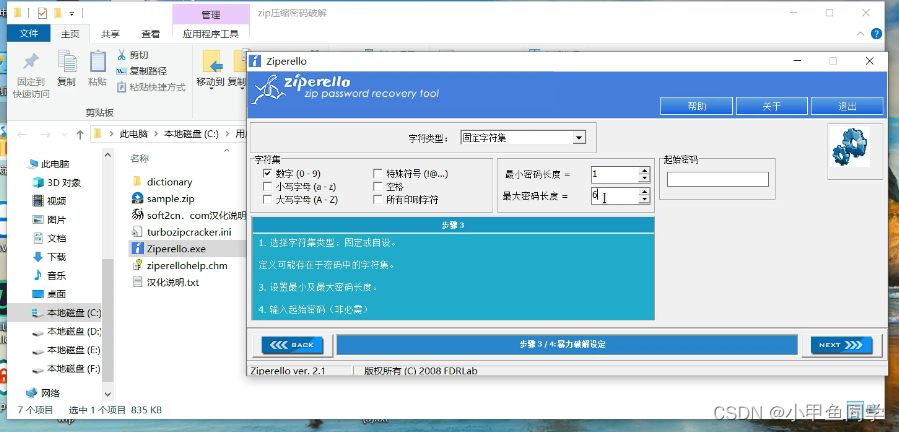Image resolution: width=899 pixels, height=432 pixels.
Task: Switch to the 共享 ribbon tab
Action: point(110,34)
